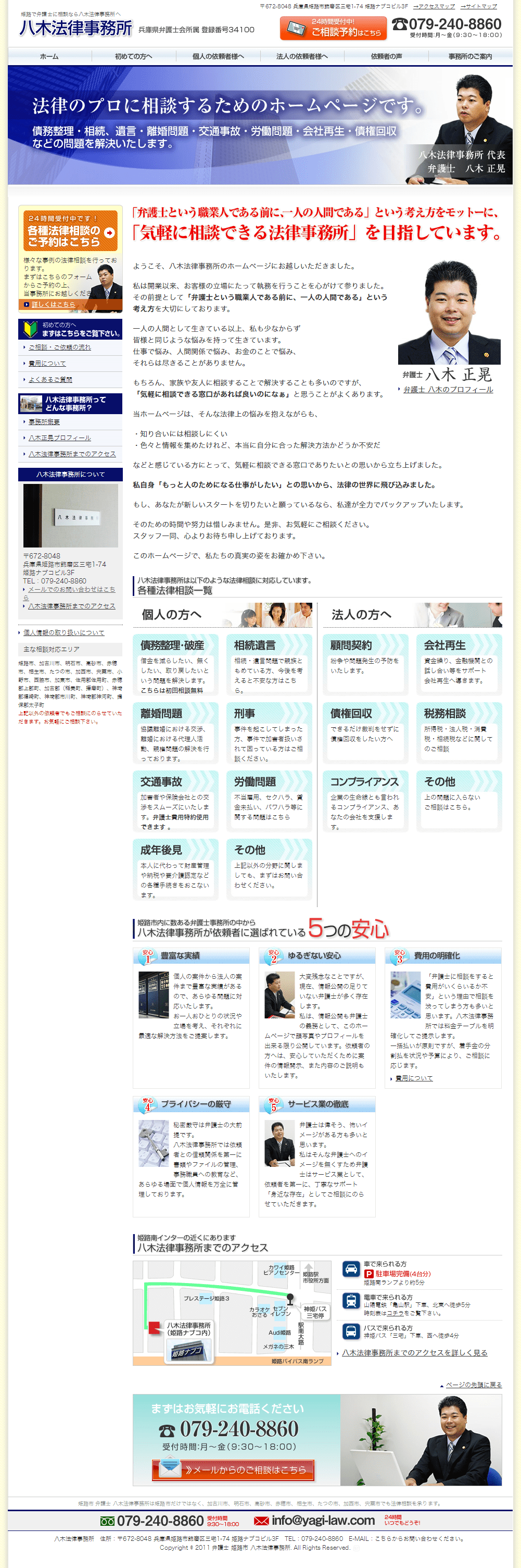Screen dimensions: 521x1568
Task: Click ページの先頭に戻る link
Action: (x=474, y=1385)
